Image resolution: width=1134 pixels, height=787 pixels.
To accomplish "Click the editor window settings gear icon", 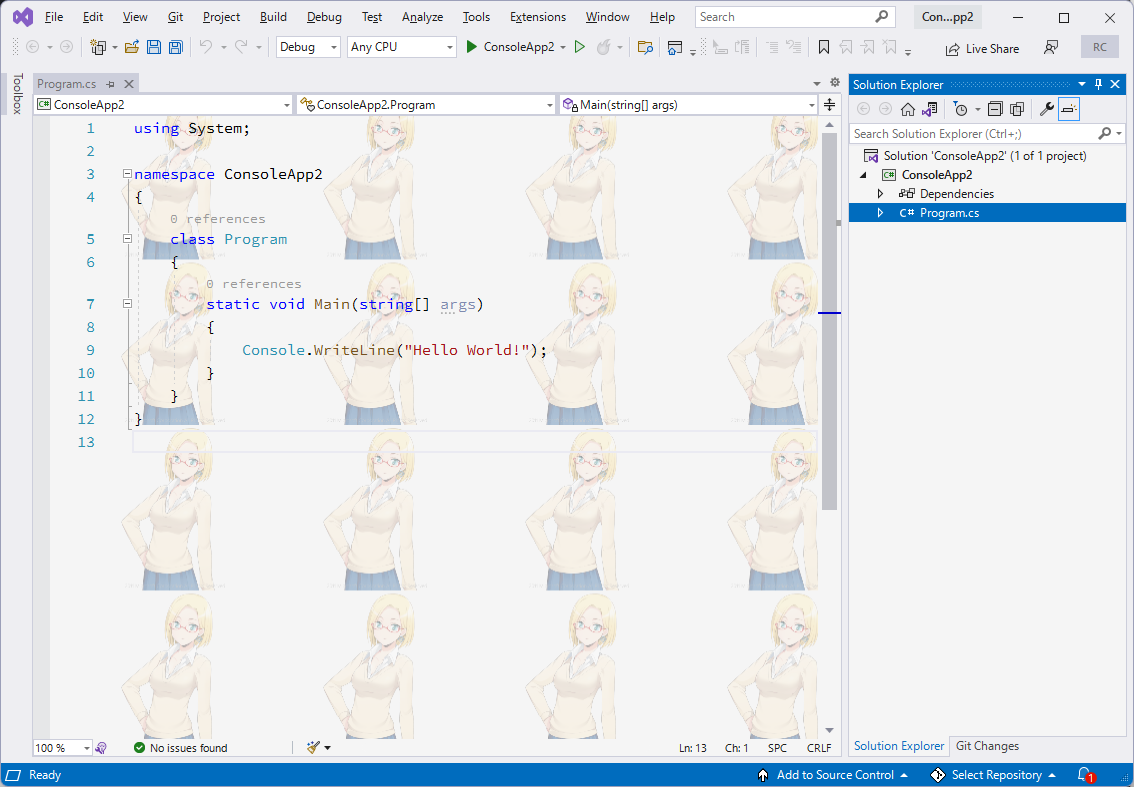I will click(x=835, y=82).
